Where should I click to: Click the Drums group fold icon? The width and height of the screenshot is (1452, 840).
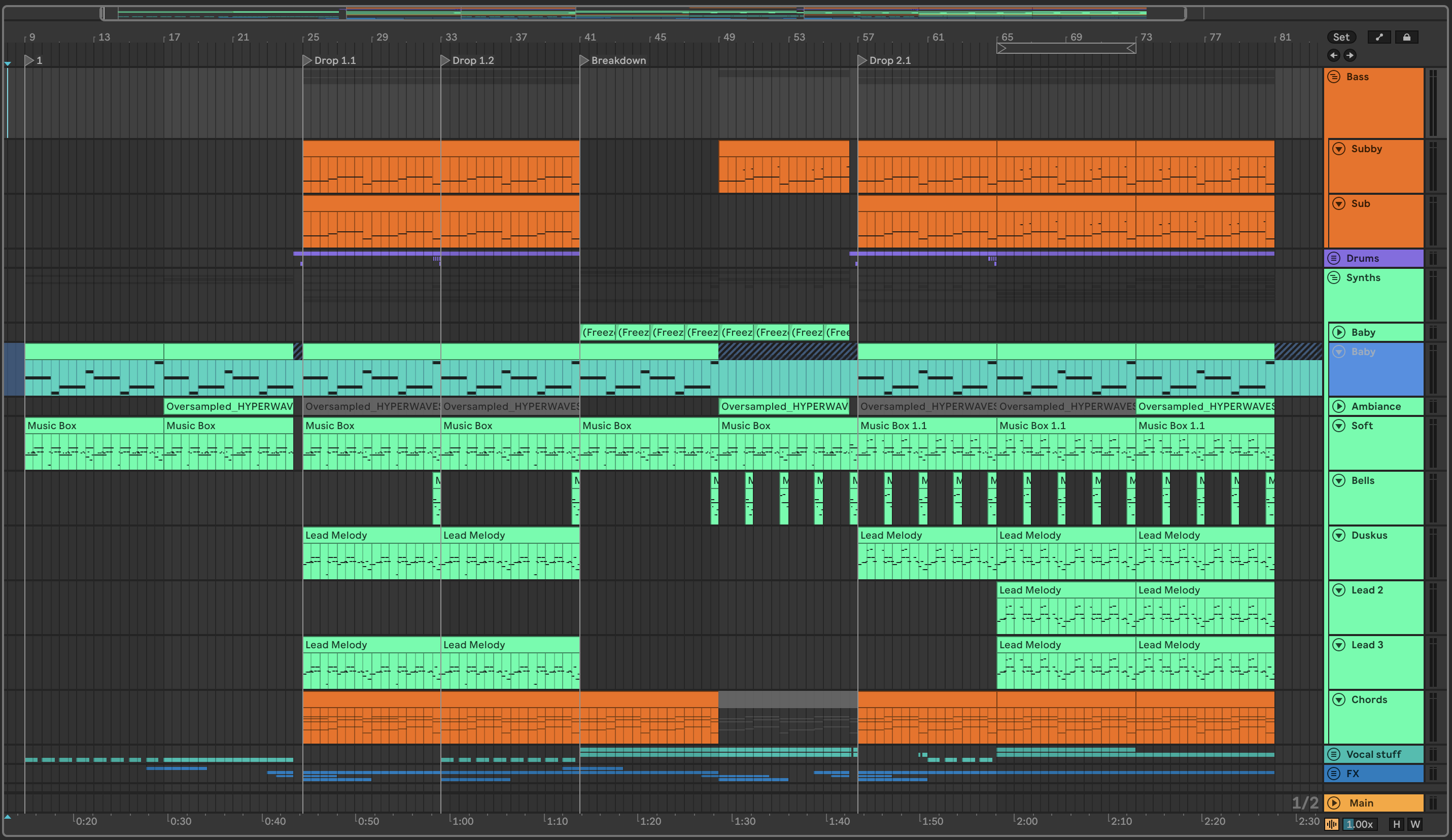click(1334, 258)
